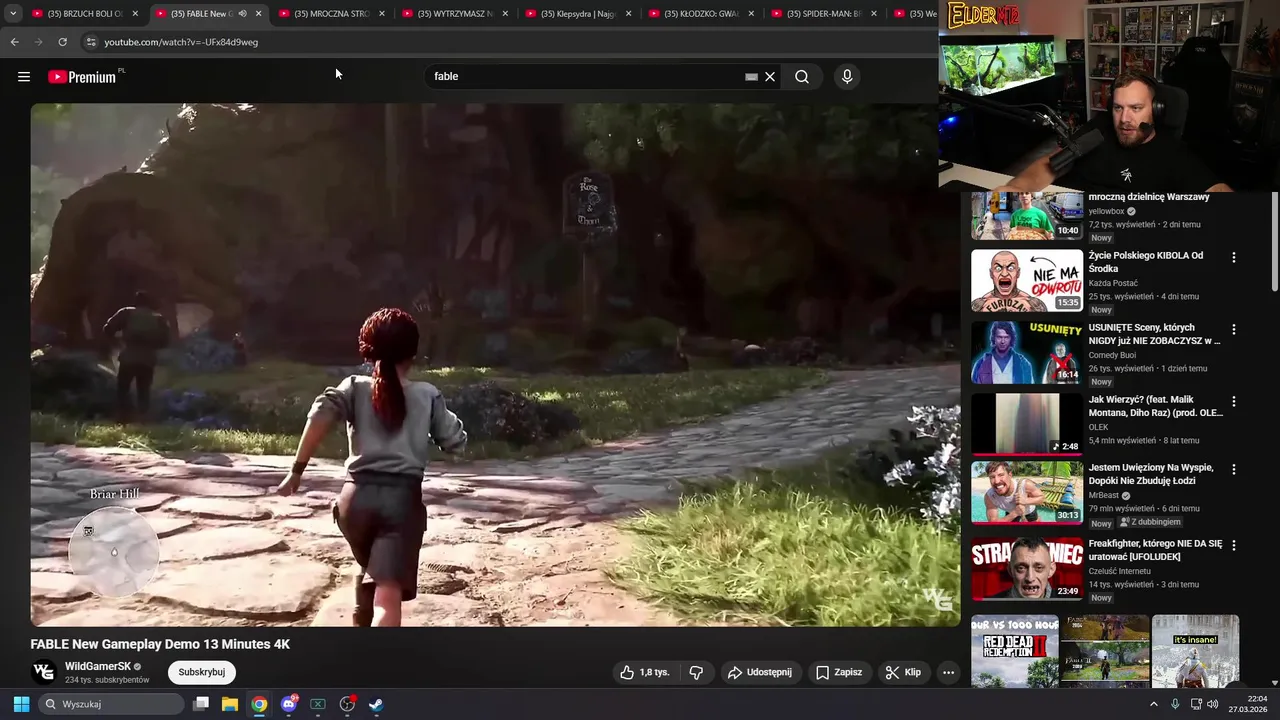Open options menu for Życie Polskiego KIBOLA
The image size is (1280, 720).
click(1233, 257)
